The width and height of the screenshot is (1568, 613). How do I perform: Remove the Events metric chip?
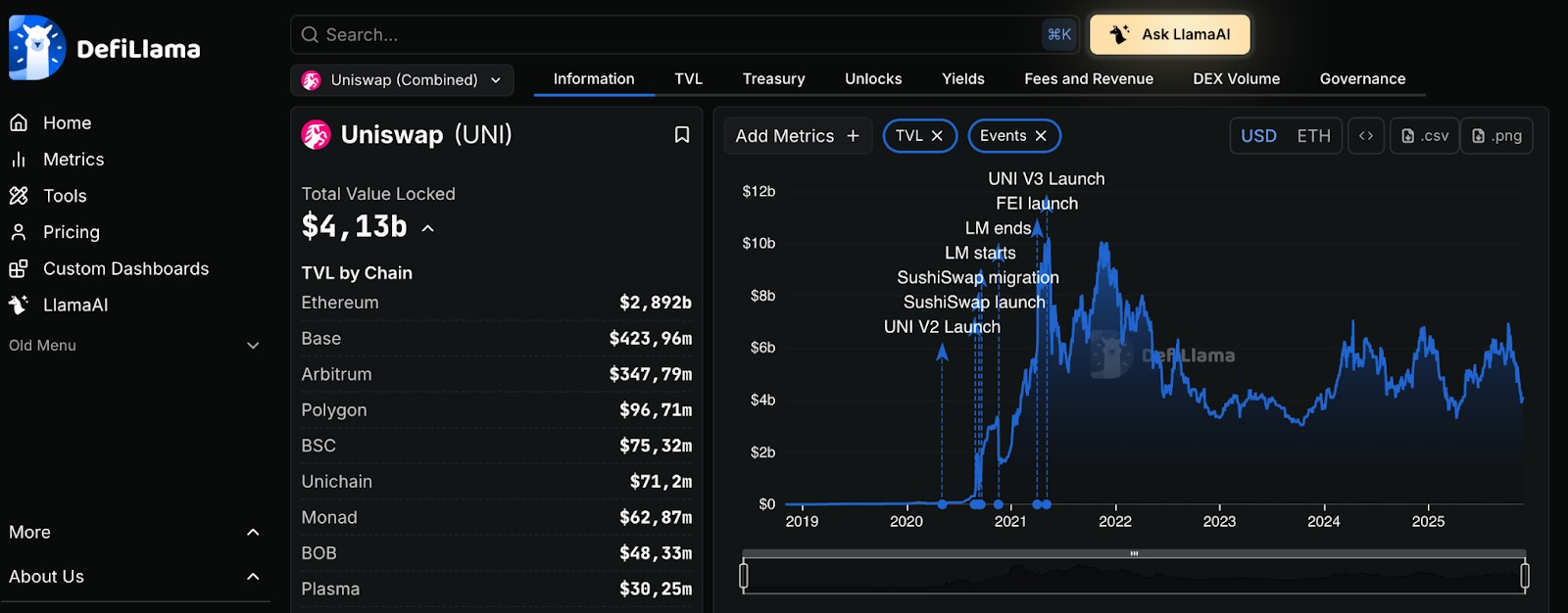coord(1041,136)
